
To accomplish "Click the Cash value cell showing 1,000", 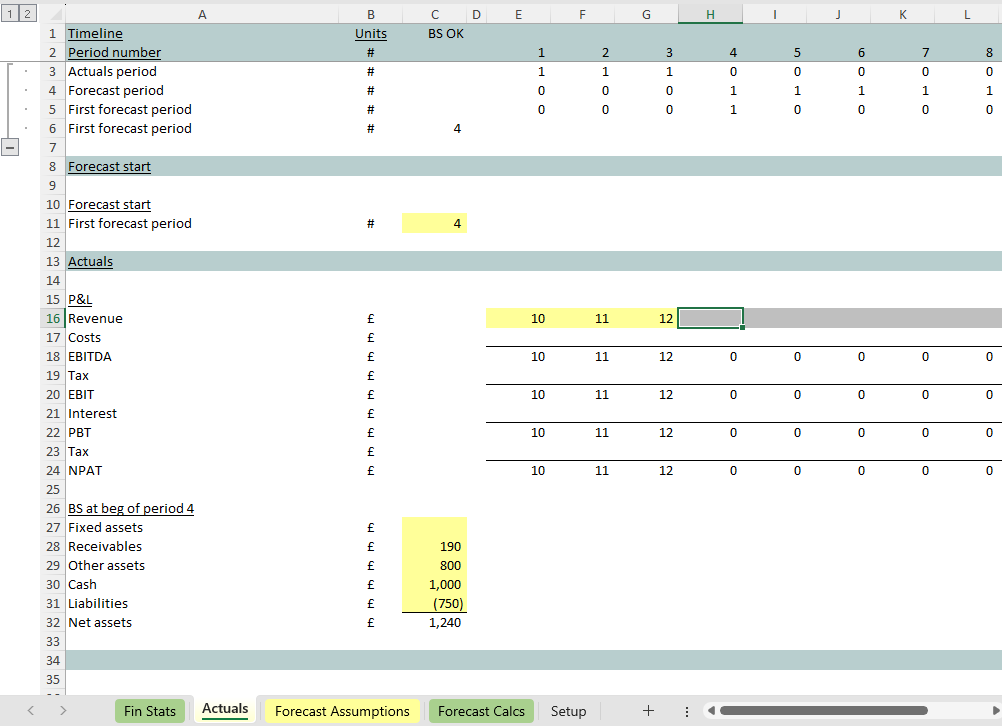I will [x=434, y=585].
